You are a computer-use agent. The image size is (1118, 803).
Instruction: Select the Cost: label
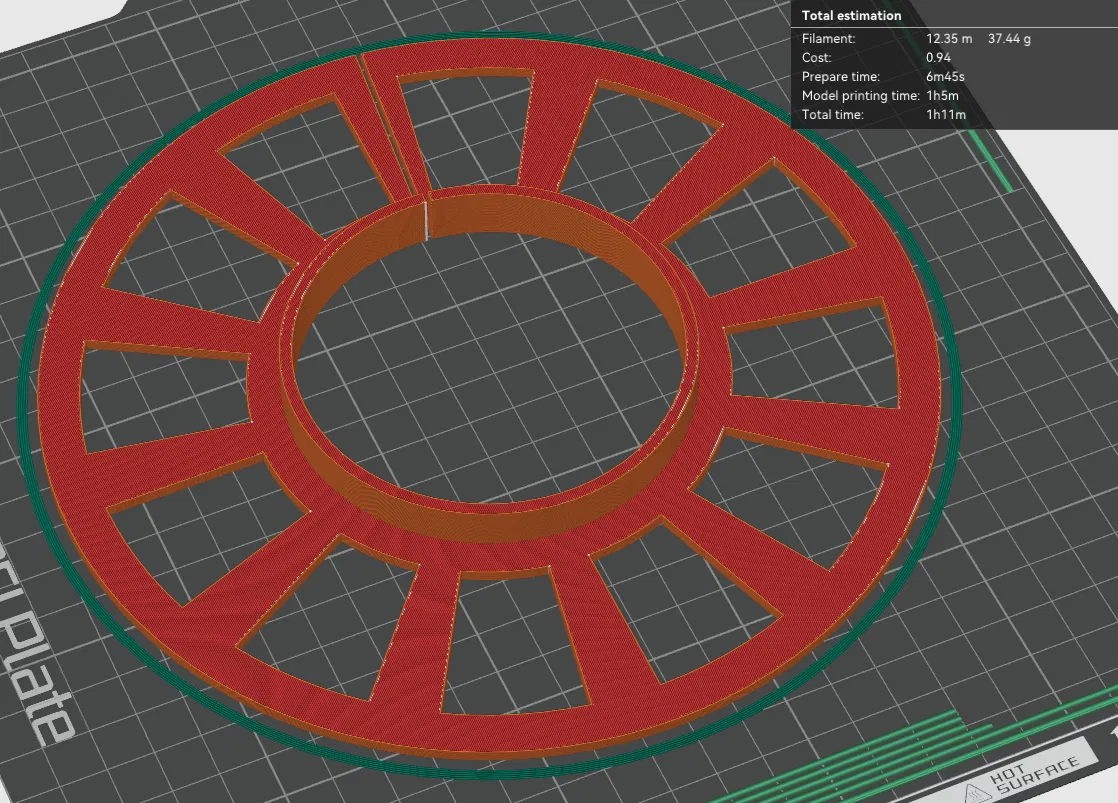816,58
